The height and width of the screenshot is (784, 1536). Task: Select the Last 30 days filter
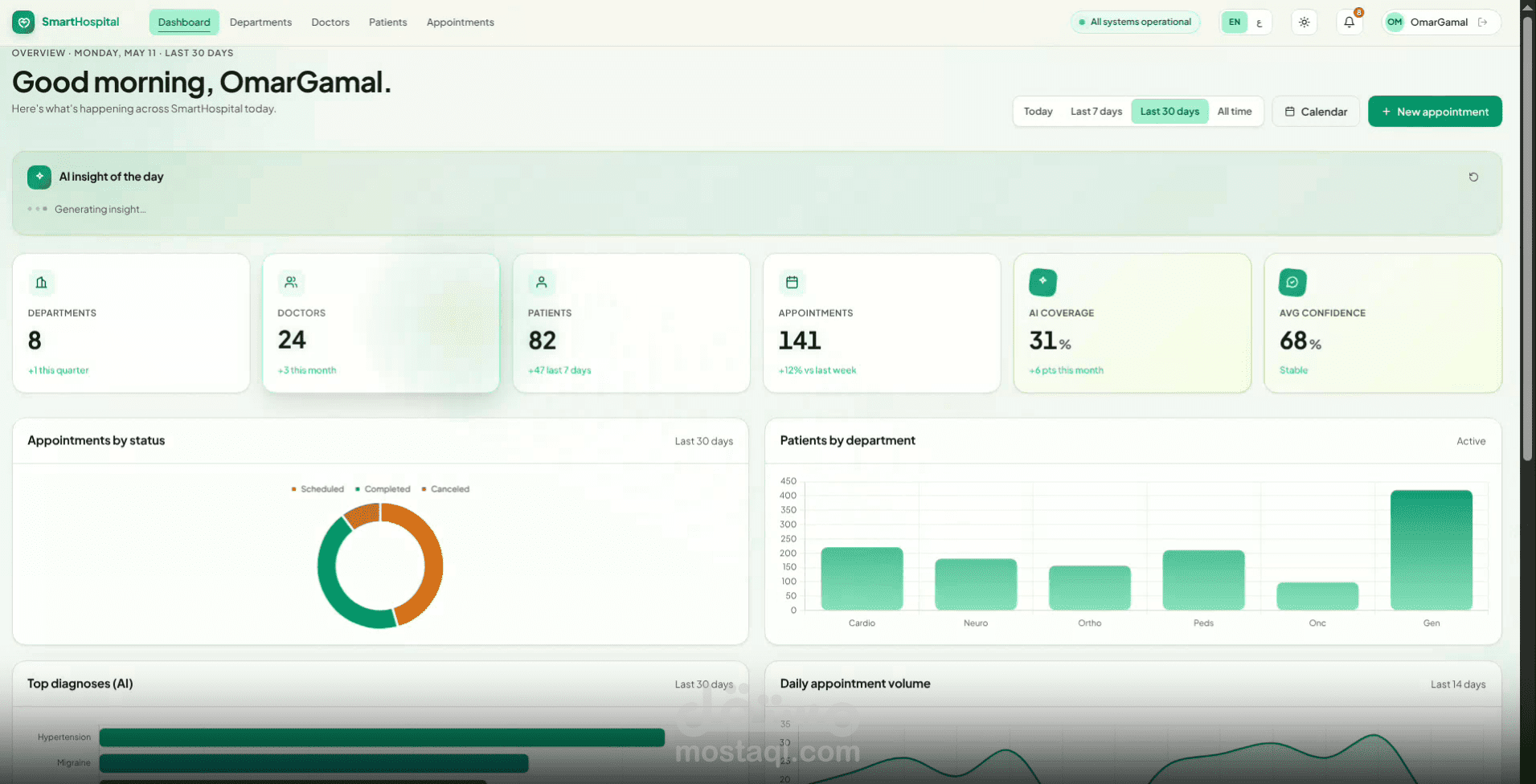coord(1169,112)
